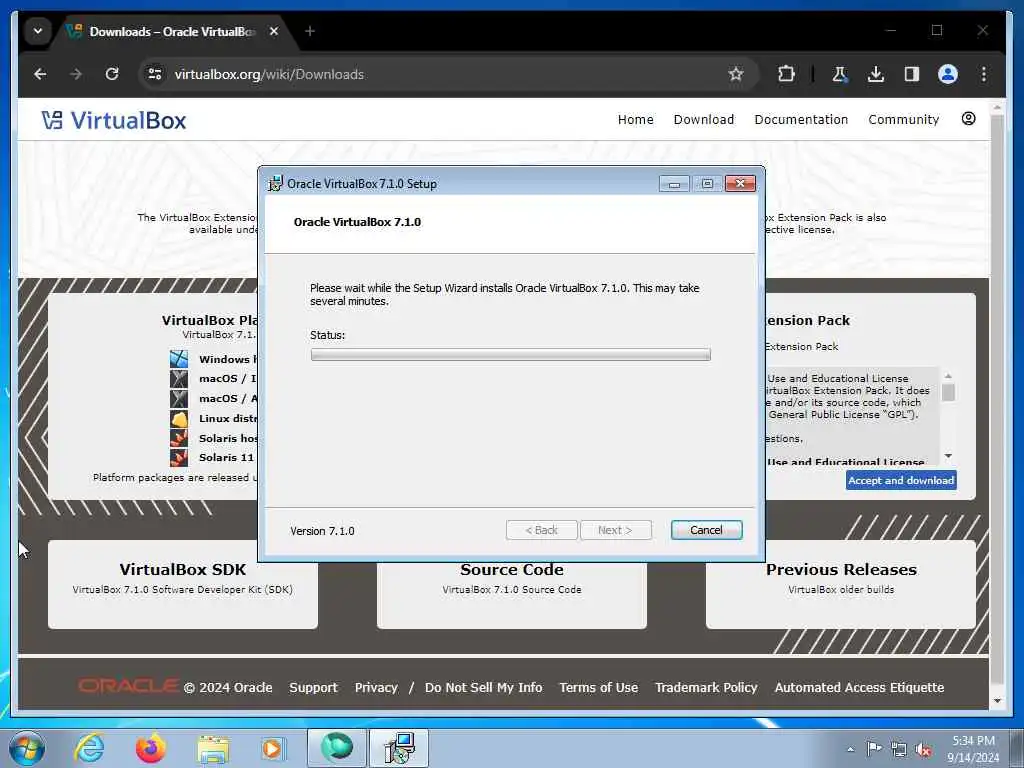The width and height of the screenshot is (1024, 768).
Task: Open Windows Media Player on the taskbar
Action: tap(274, 748)
